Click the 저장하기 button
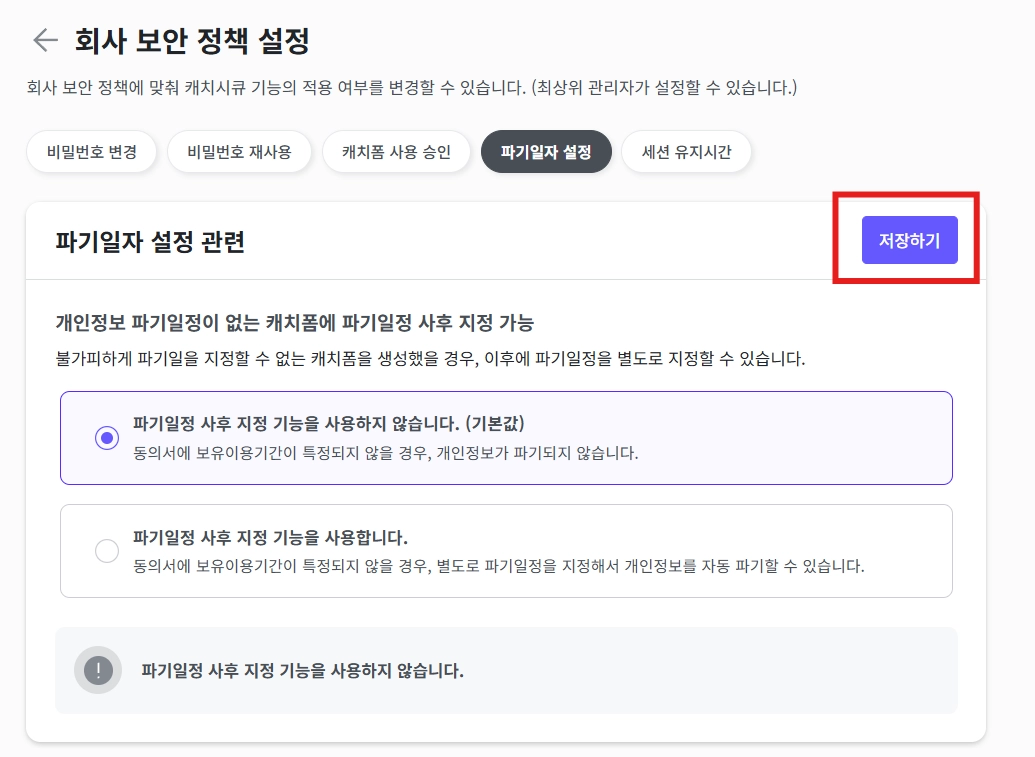Screen dimensions: 1035x757 click(910, 240)
